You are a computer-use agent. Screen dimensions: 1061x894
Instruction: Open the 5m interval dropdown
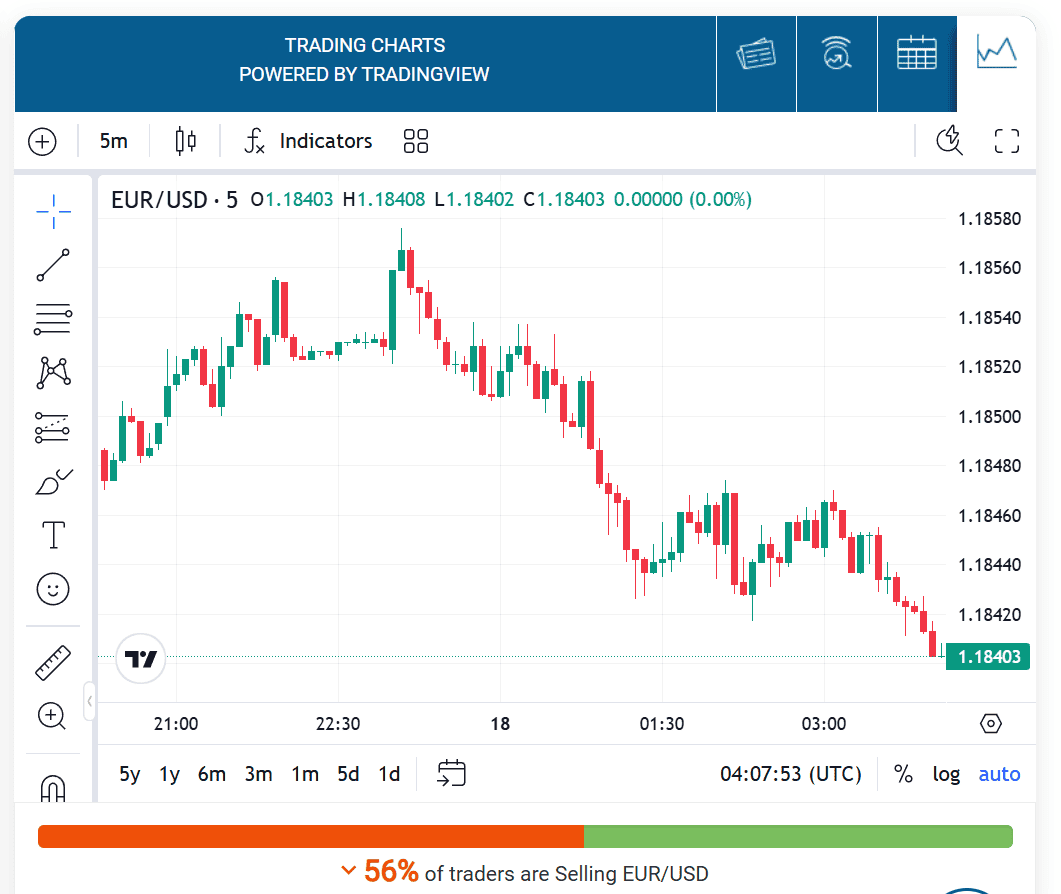coord(113,141)
